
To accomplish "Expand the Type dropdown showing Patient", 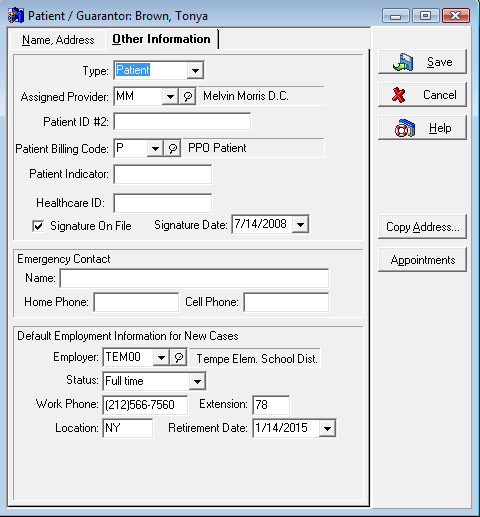I will pyautogui.click(x=195, y=70).
